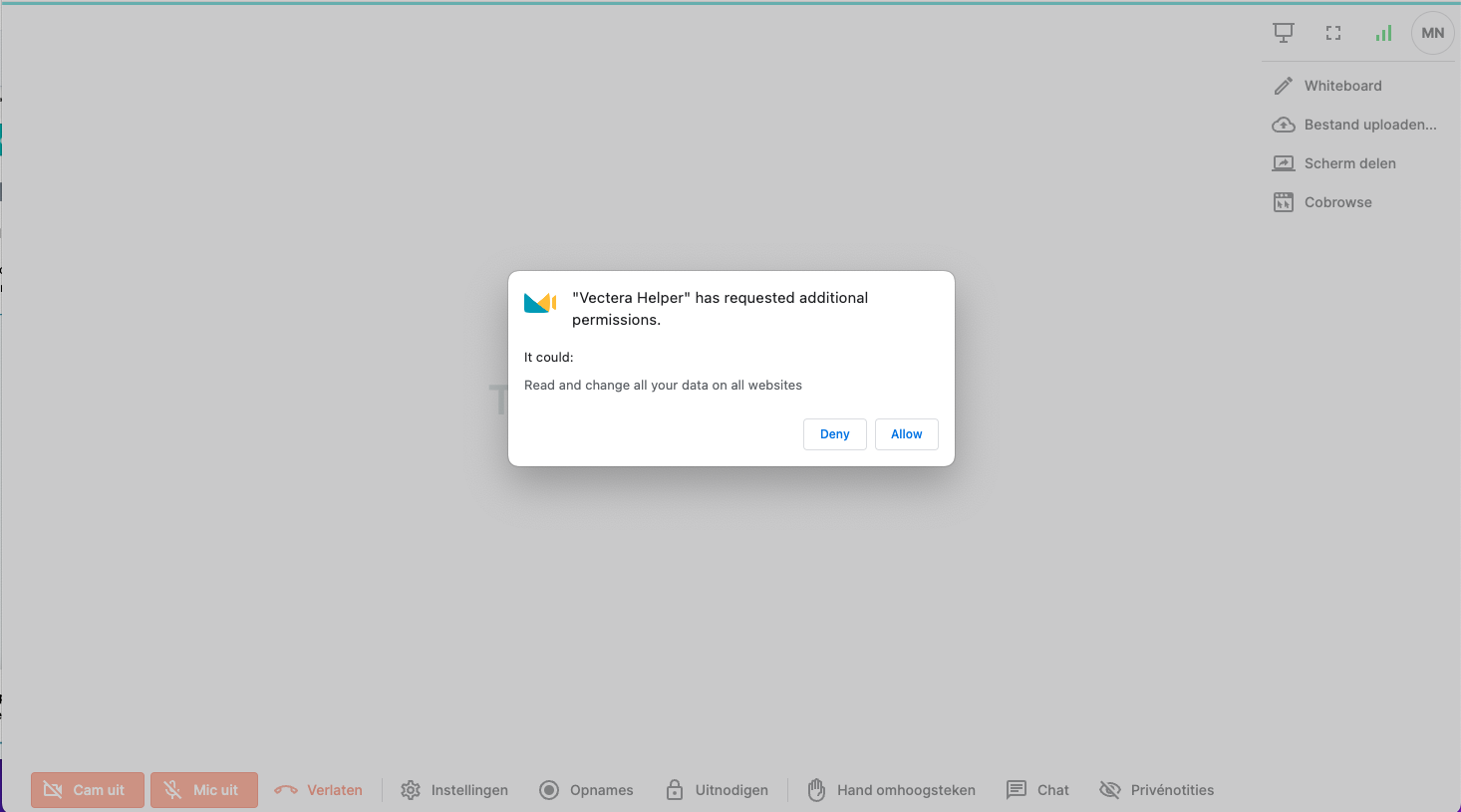
Task: Deny the Vectera Helper permission request
Action: [834, 434]
